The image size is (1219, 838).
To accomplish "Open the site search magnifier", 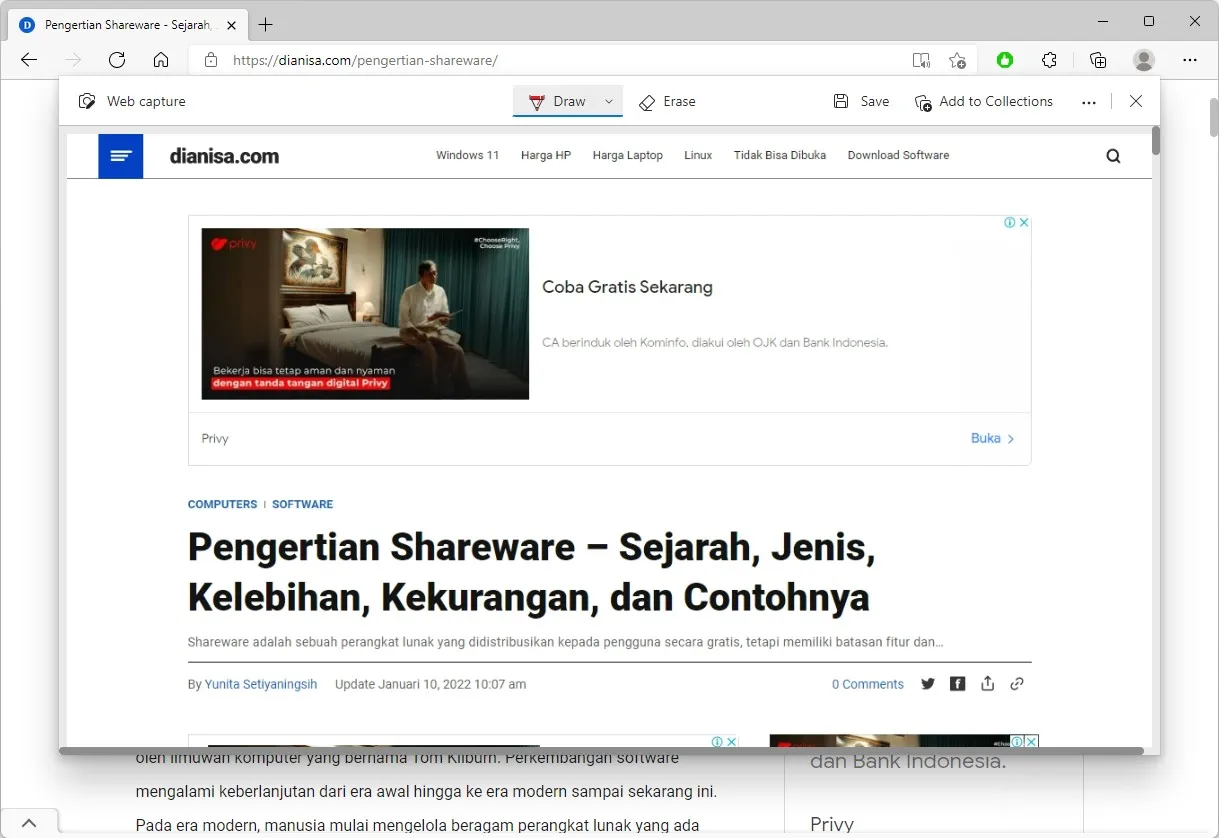I will point(1113,156).
